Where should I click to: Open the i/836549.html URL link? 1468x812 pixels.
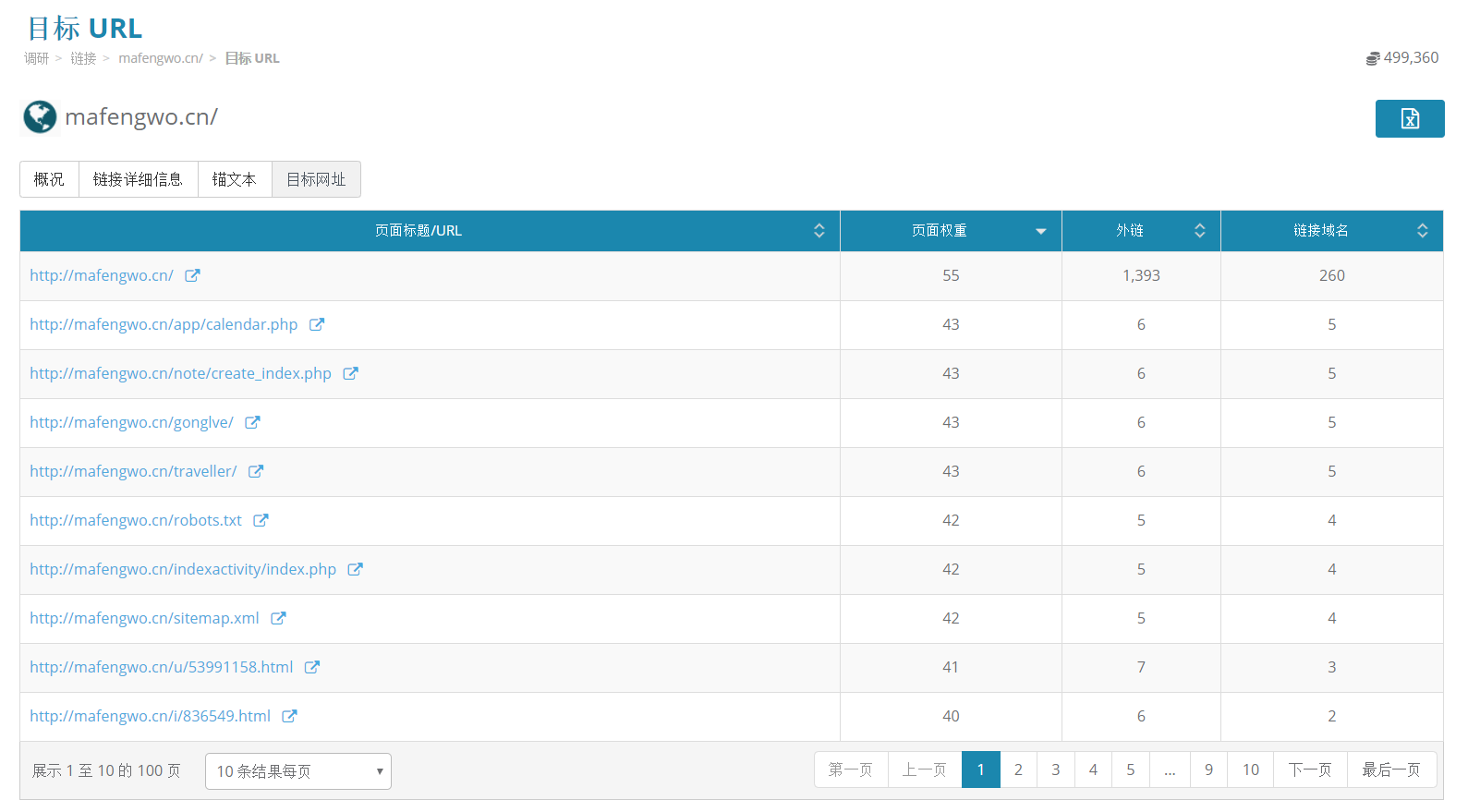tap(150, 716)
